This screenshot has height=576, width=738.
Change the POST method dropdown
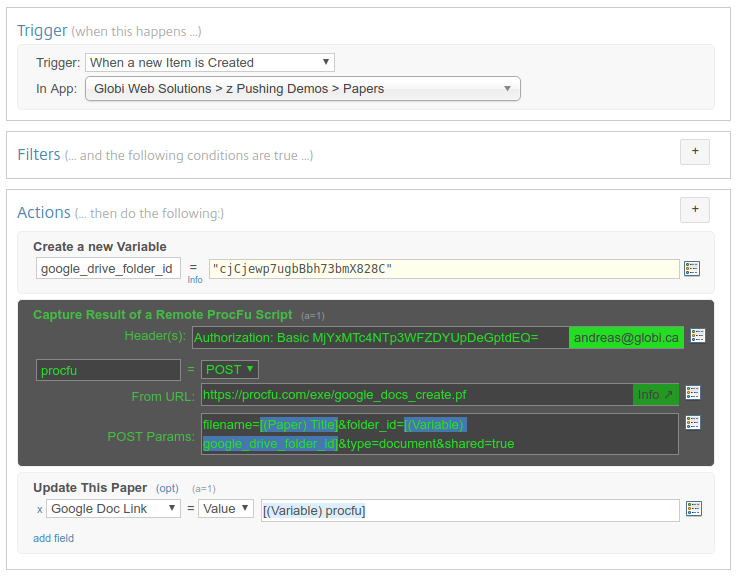click(230, 369)
